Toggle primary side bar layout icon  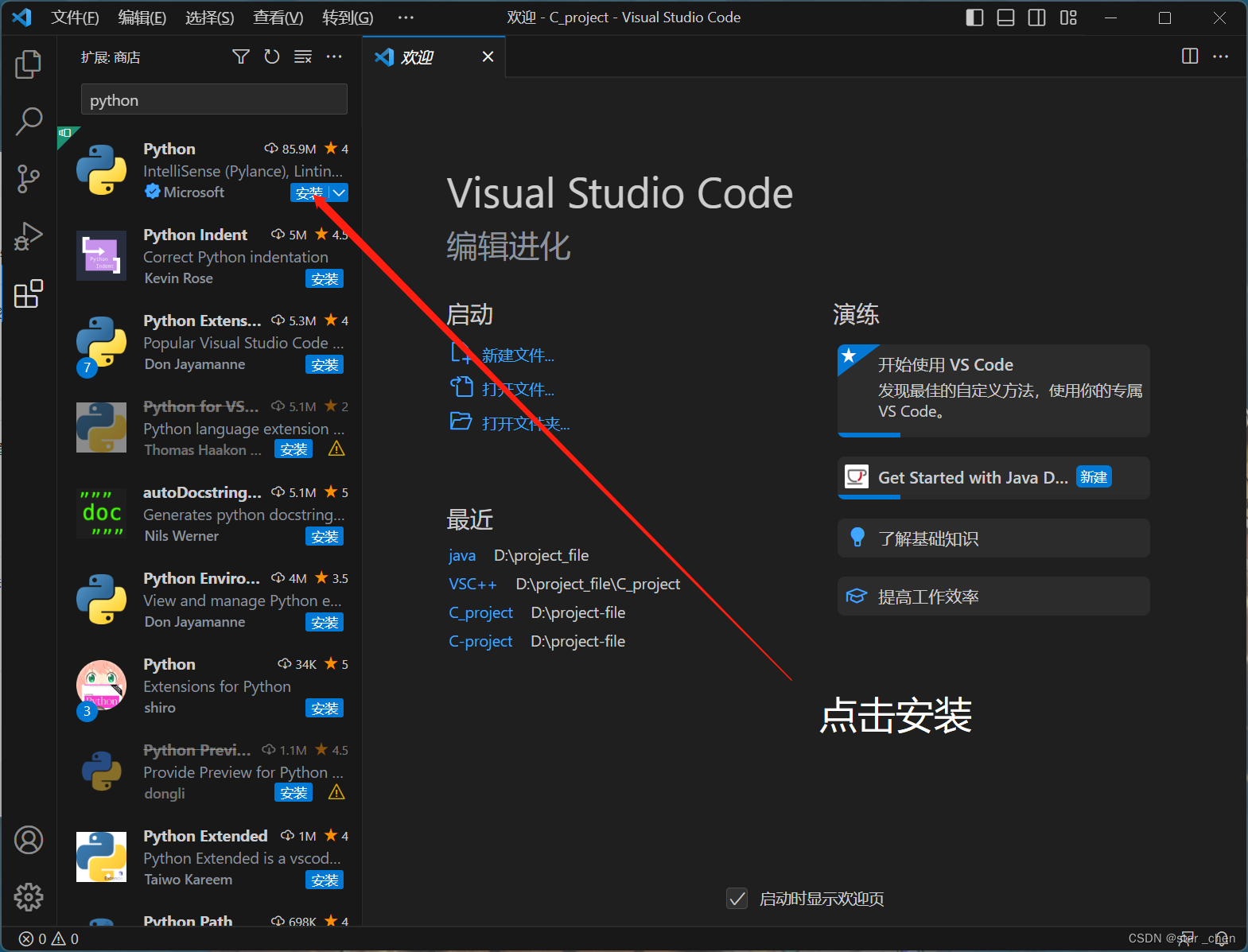click(x=974, y=17)
